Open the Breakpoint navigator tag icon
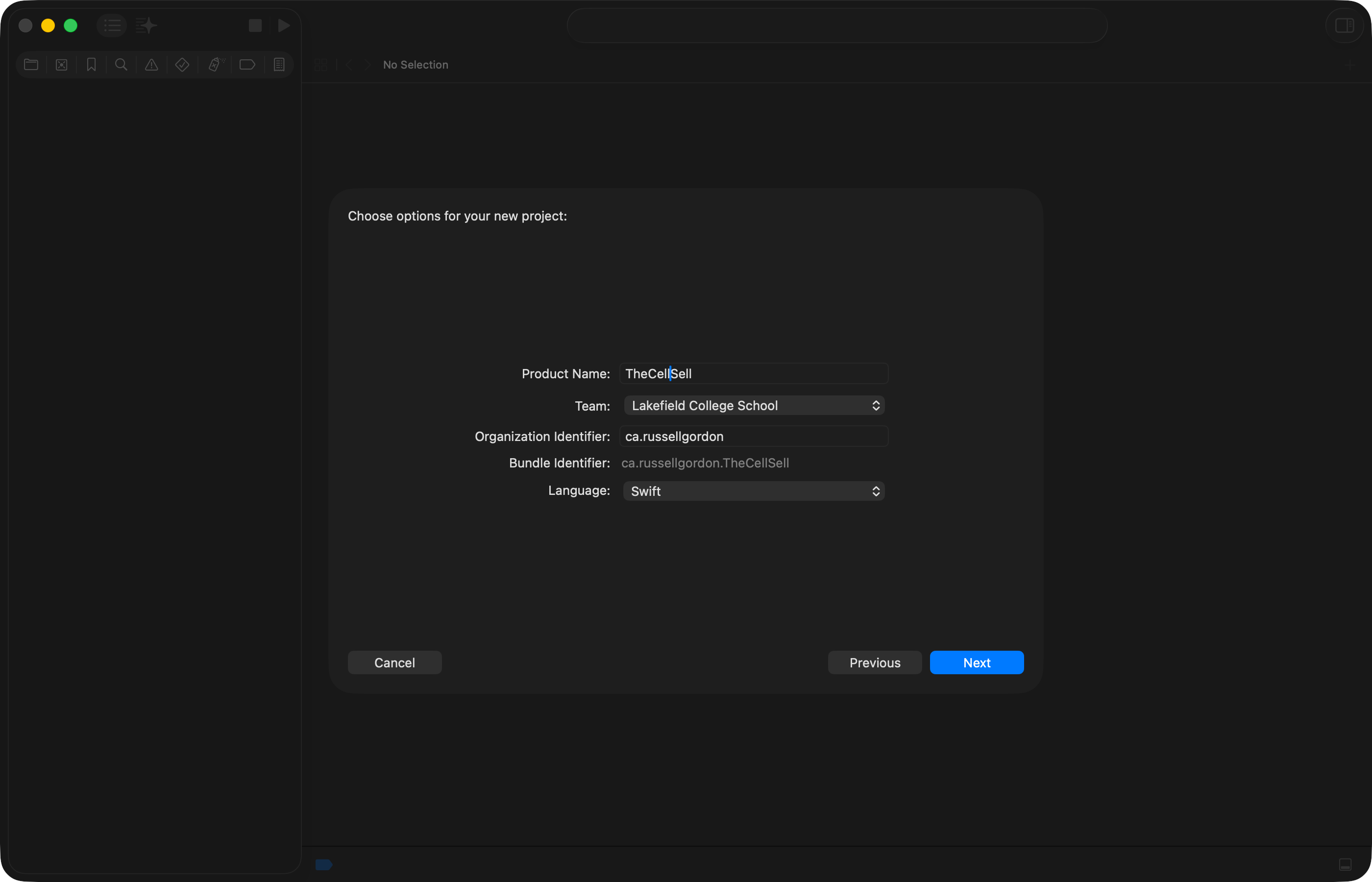Screen dimensions: 1372x882 [x=247, y=65]
